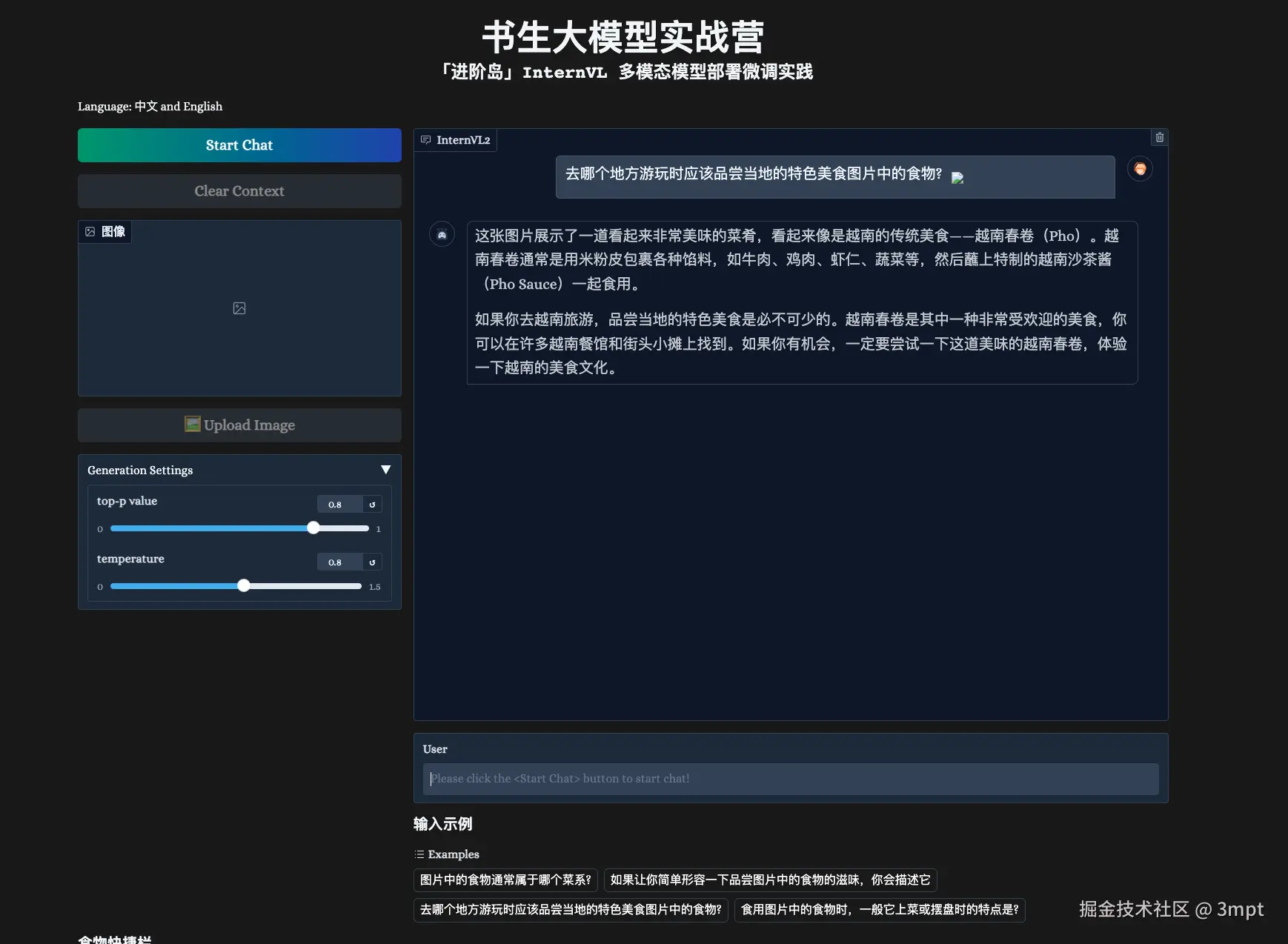Click the top-p number input field
Image resolution: width=1288 pixels, height=944 pixels.
click(340, 505)
